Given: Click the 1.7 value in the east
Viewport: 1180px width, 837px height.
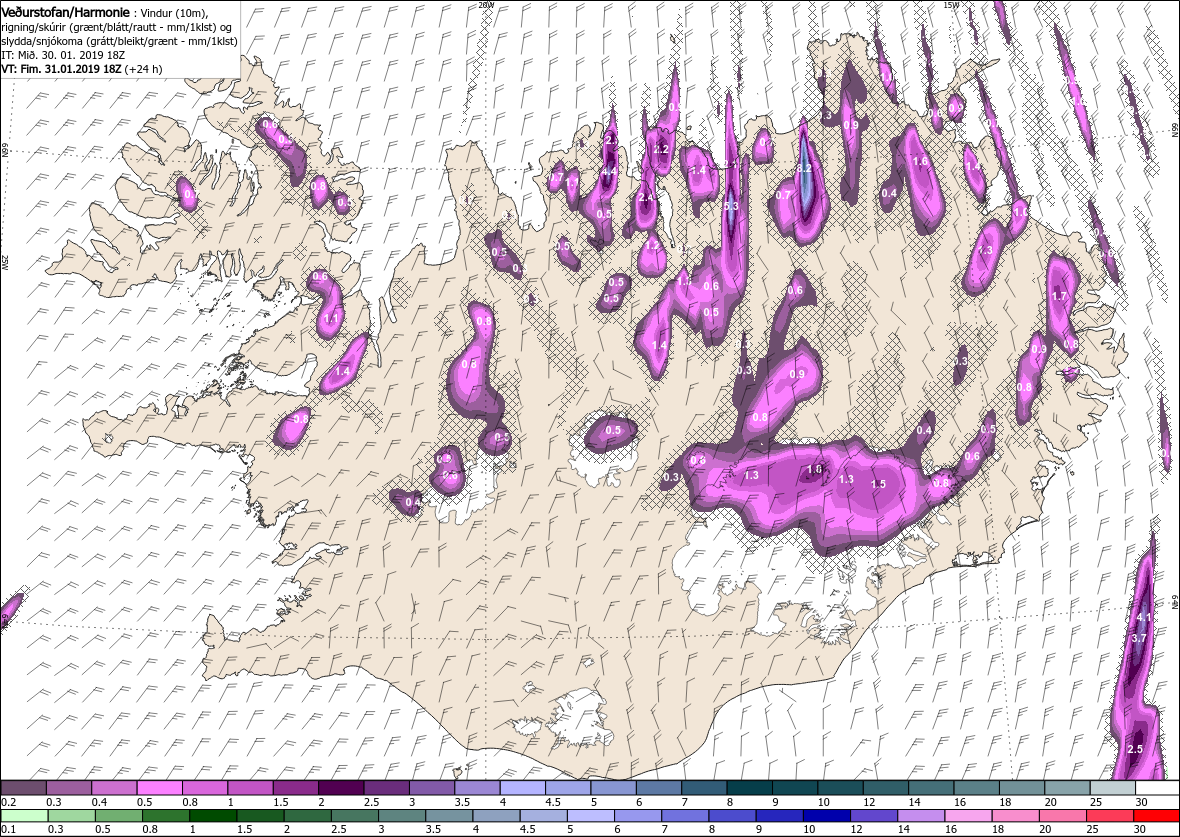Looking at the screenshot, I should [x=1060, y=297].
